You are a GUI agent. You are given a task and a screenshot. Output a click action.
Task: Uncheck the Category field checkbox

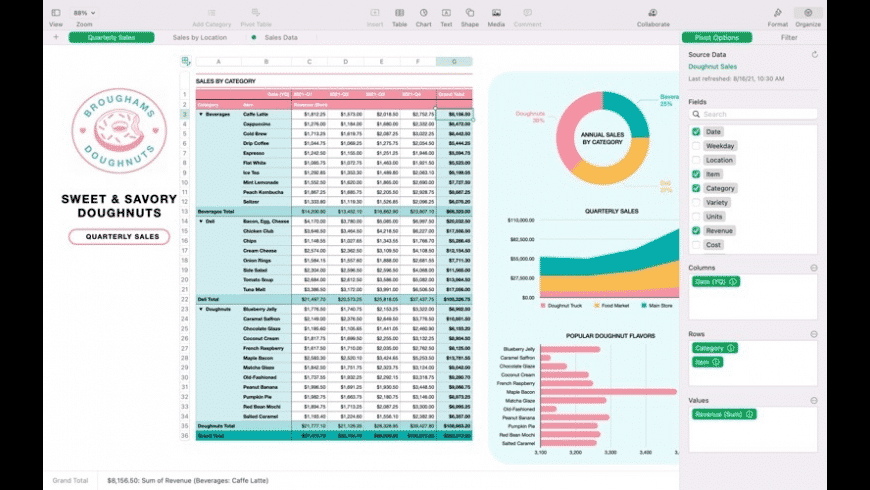[x=696, y=188]
